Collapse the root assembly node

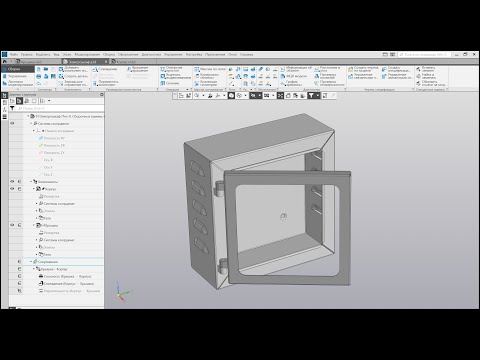tap(28, 116)
